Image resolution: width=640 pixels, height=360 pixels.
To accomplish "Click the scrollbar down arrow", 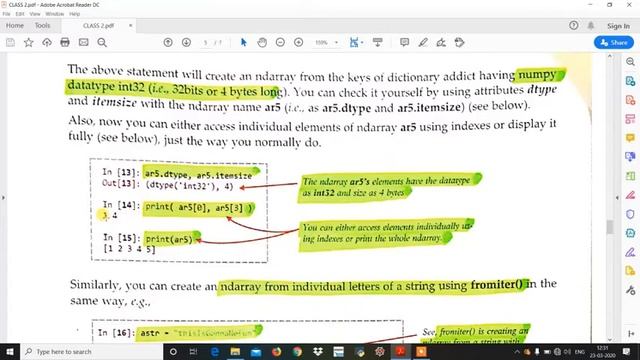I will [x=610, y=339].
